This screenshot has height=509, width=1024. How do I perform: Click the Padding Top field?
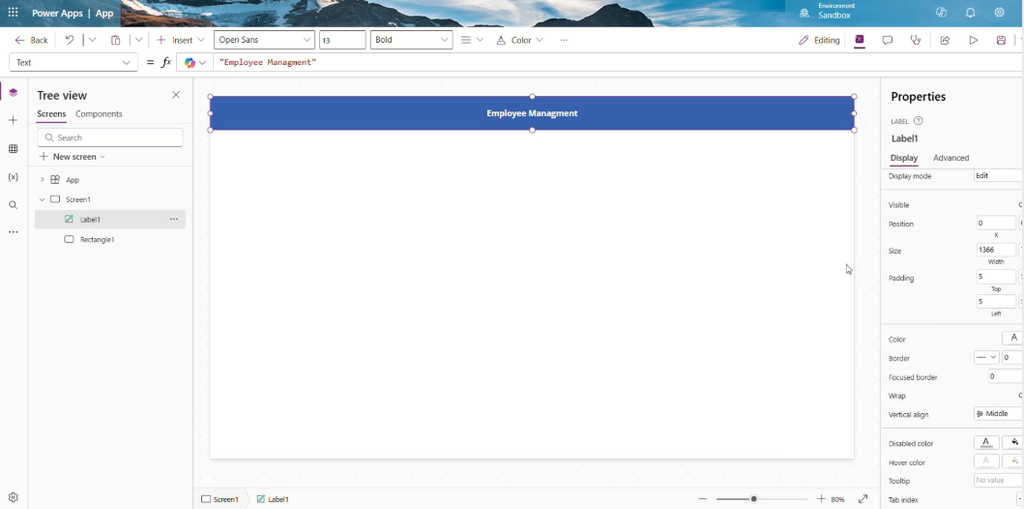996,276
